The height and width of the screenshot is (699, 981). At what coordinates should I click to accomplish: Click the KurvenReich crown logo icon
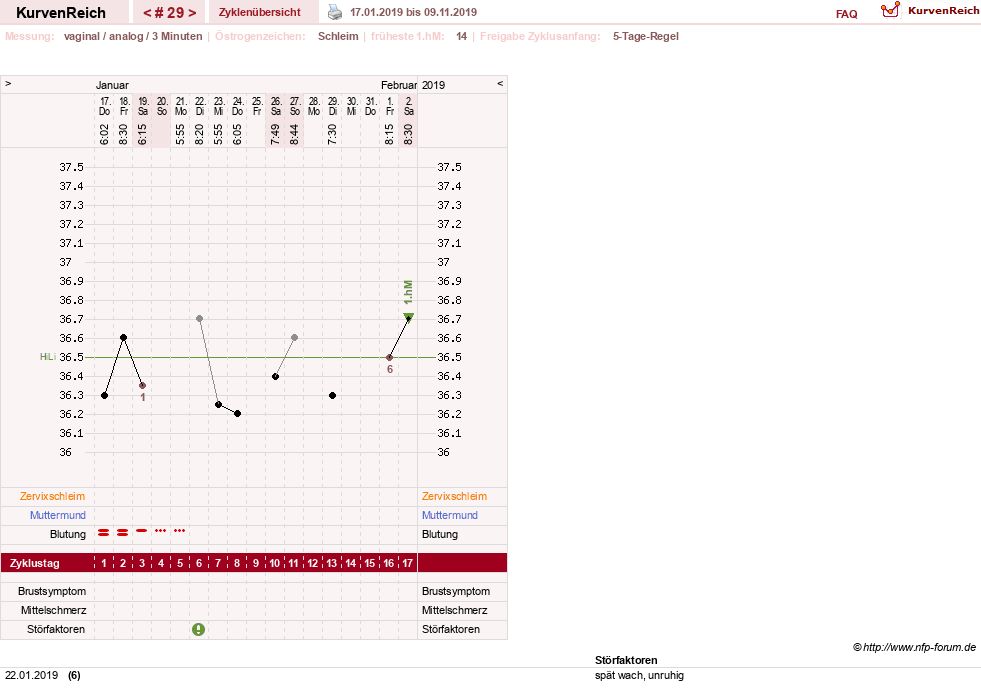[890, 10]
